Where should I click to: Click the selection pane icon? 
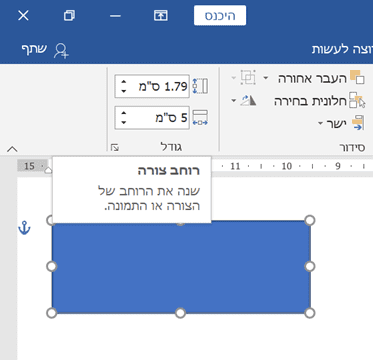357,100
